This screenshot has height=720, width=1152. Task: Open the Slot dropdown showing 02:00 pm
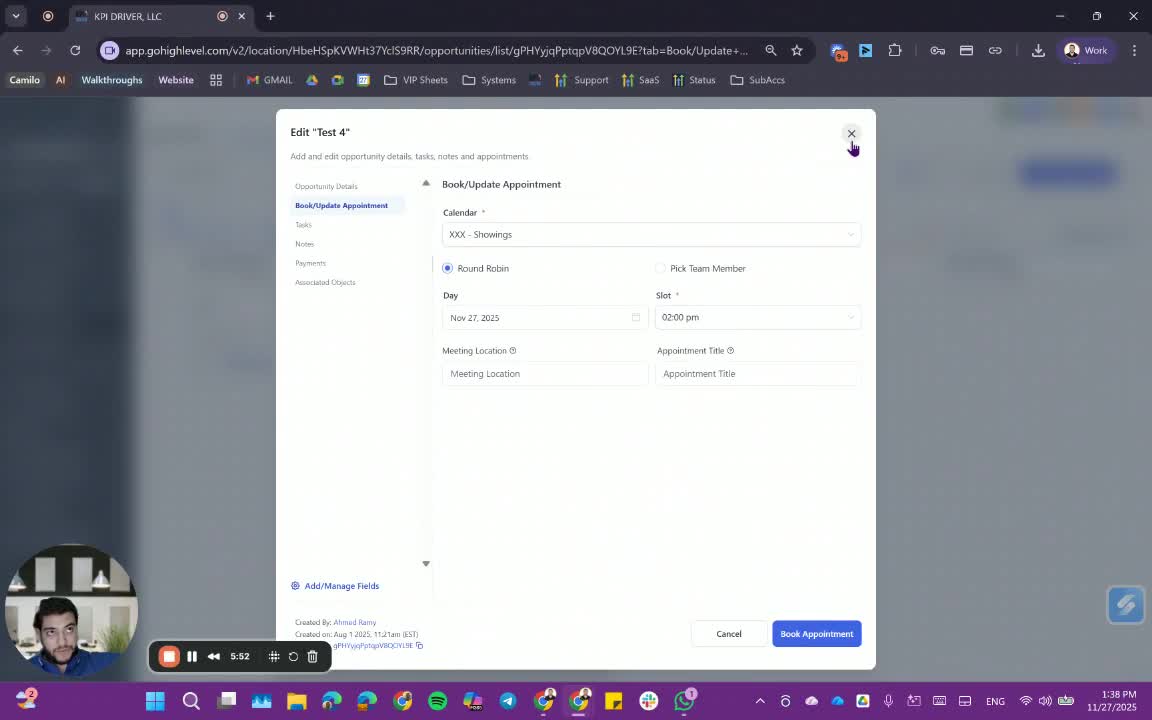(x=757, y=317)
